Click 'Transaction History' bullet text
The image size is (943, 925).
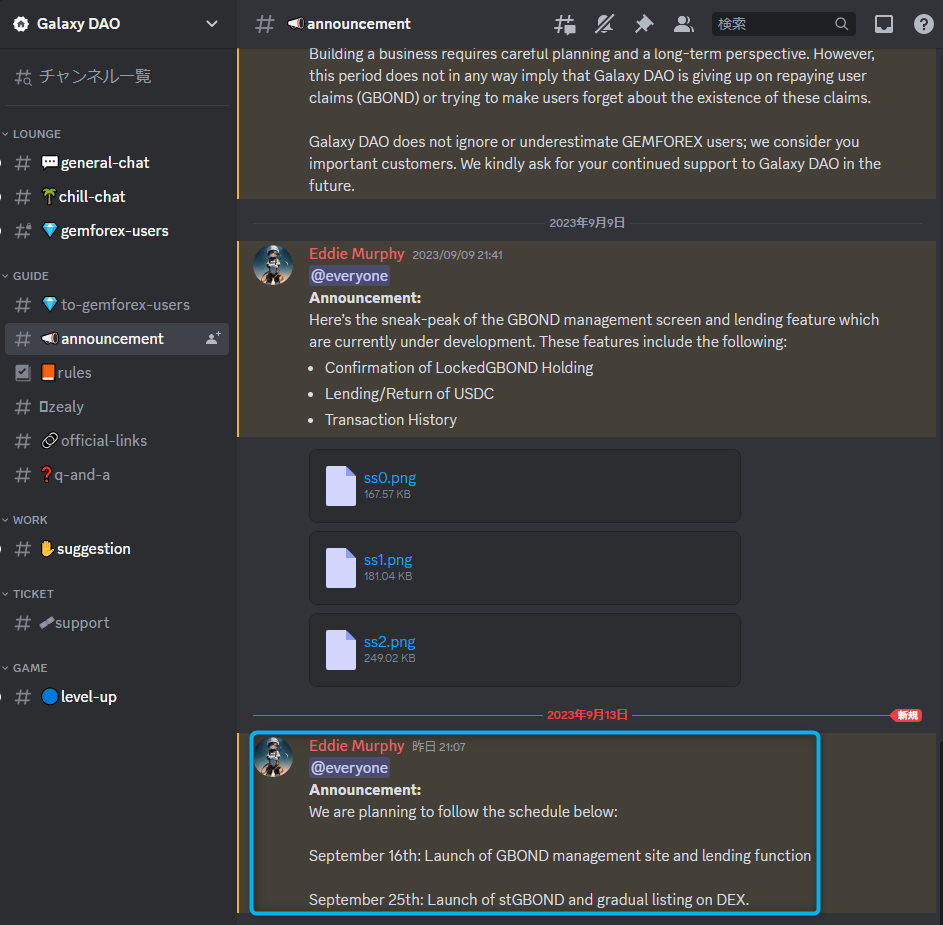click(x=391, y=420)
